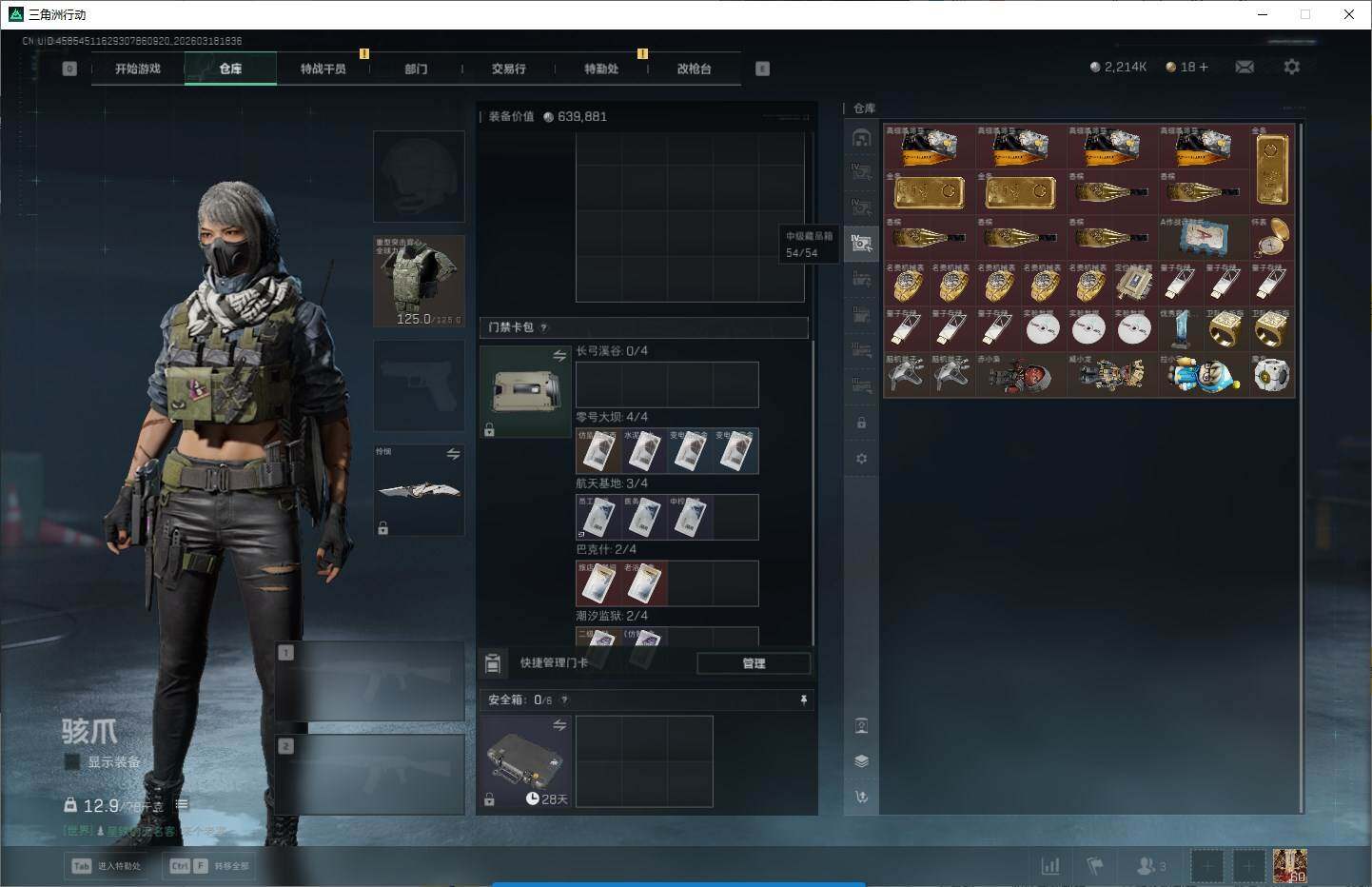Switch to the 改枪台 tab
The width and height of the screenshot is (1372, 887).
694,69
